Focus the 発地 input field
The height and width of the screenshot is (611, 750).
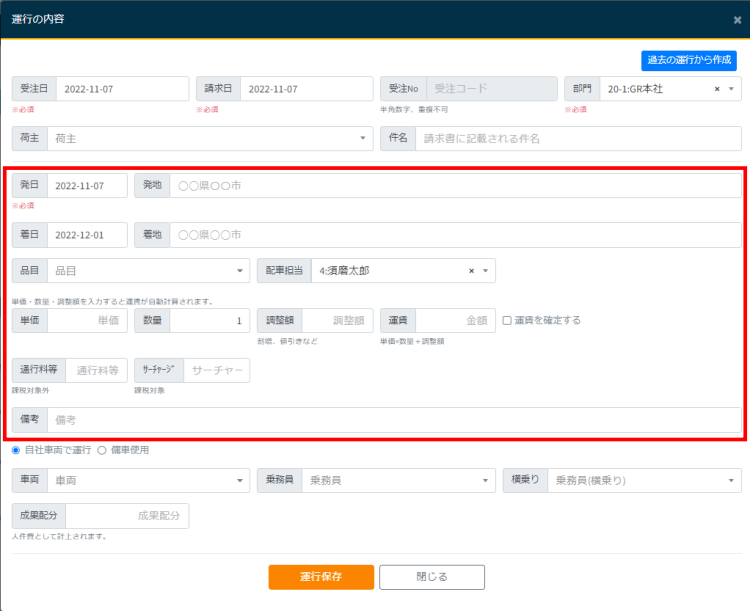pos(455,186)
